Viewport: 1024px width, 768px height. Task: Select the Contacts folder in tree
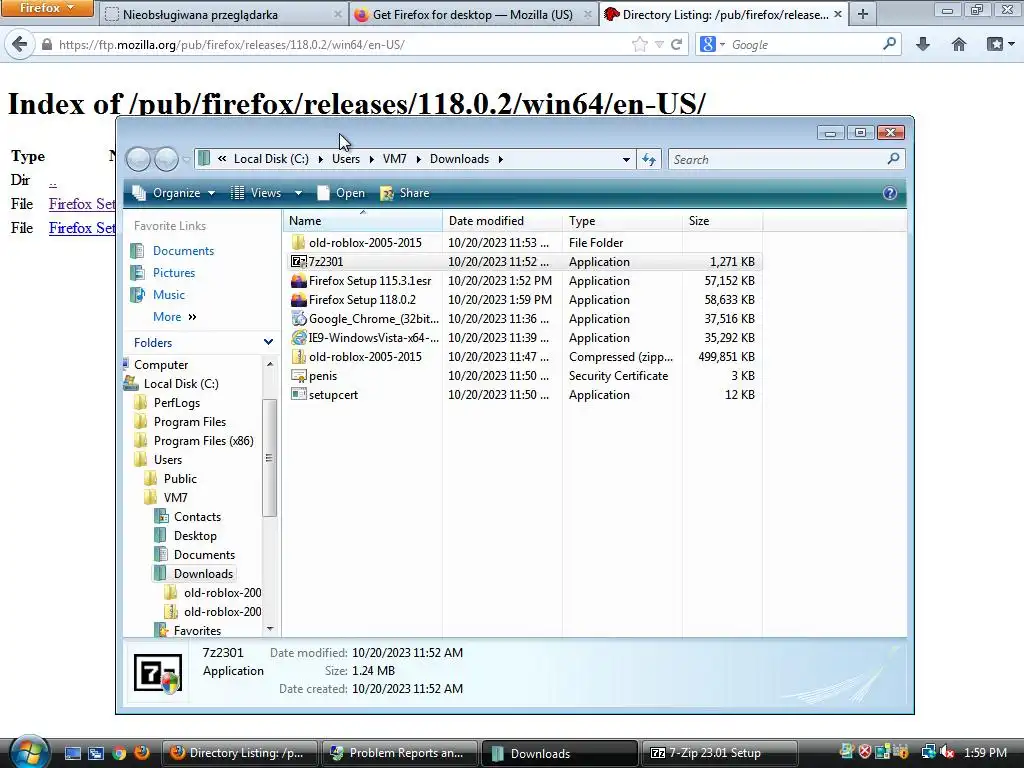point(197,517)
